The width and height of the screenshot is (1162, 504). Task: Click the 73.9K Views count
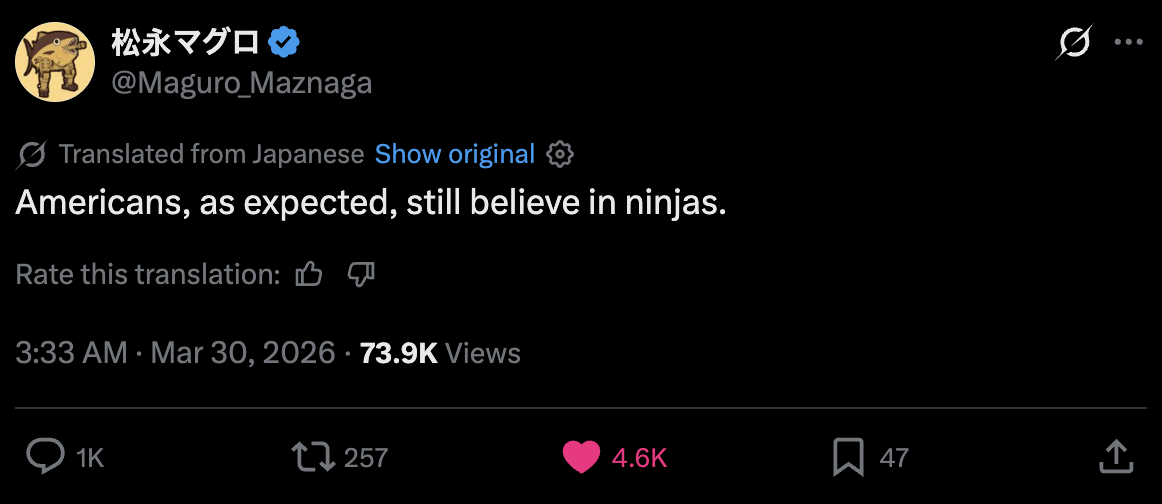[440, 352]
